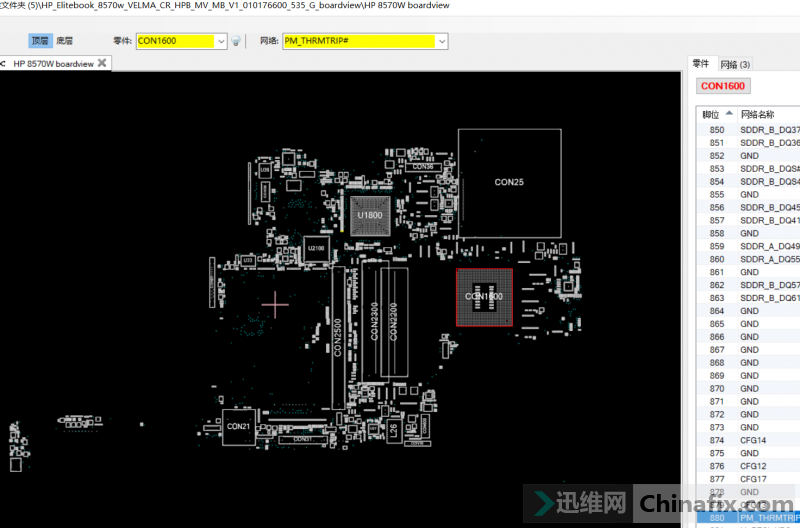Open the 网络 net dropdown arrow
The height and width of the screenshot is (528, 800).
click(442, 41)
